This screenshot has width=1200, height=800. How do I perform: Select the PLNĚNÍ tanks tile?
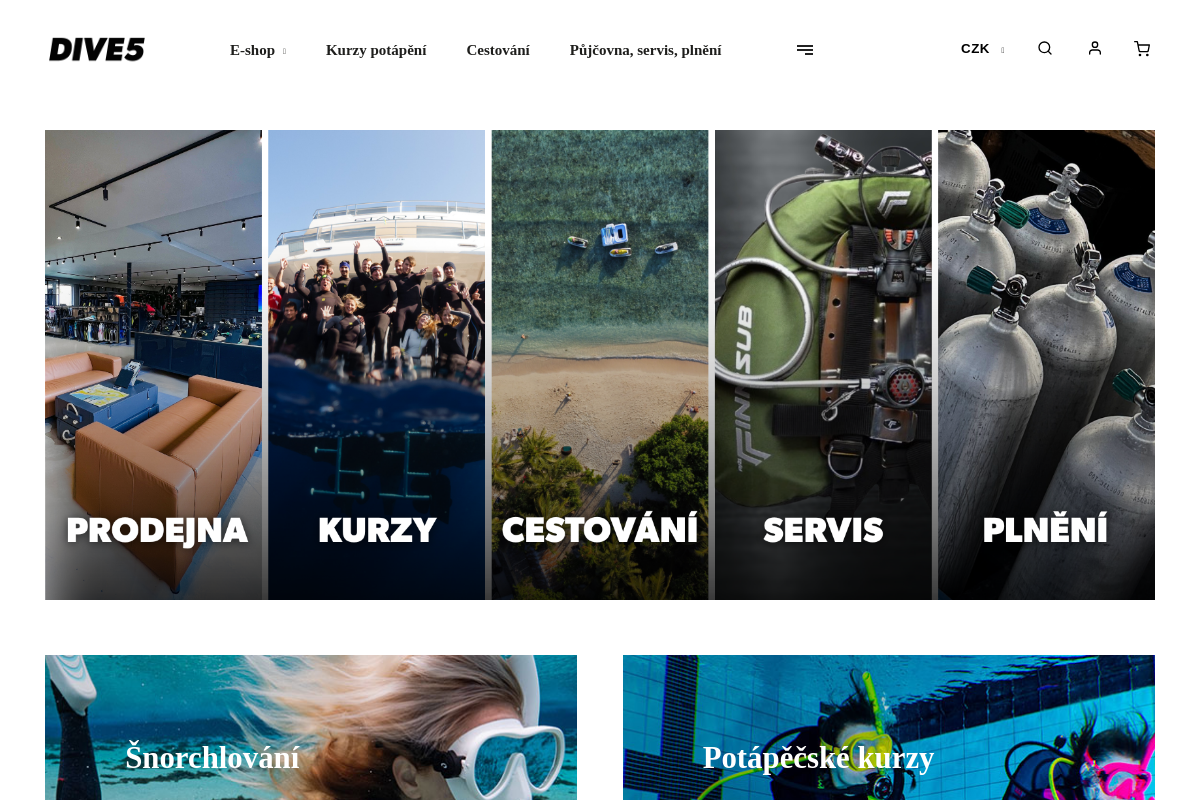tap(1046, 365)
